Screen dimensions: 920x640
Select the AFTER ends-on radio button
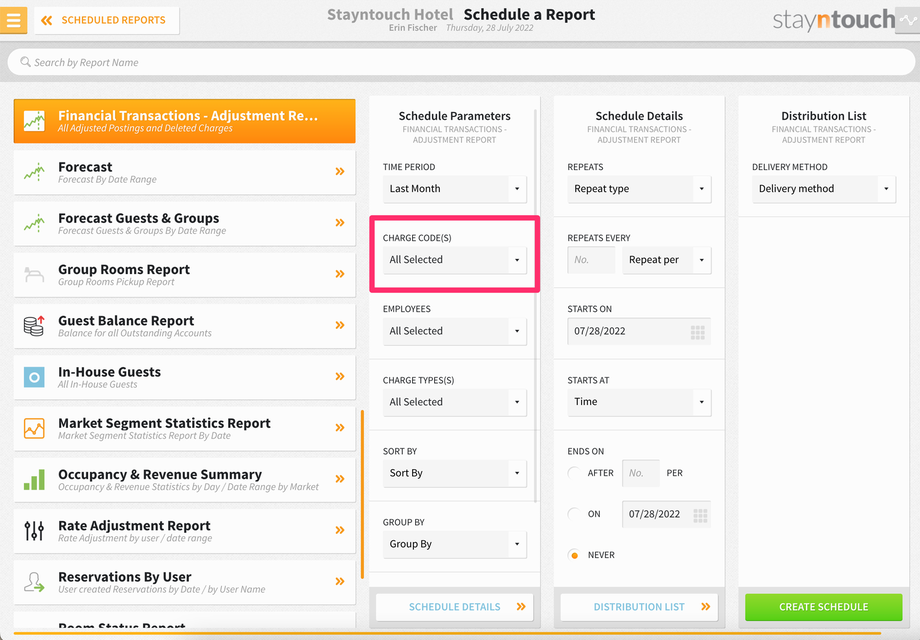574,473
